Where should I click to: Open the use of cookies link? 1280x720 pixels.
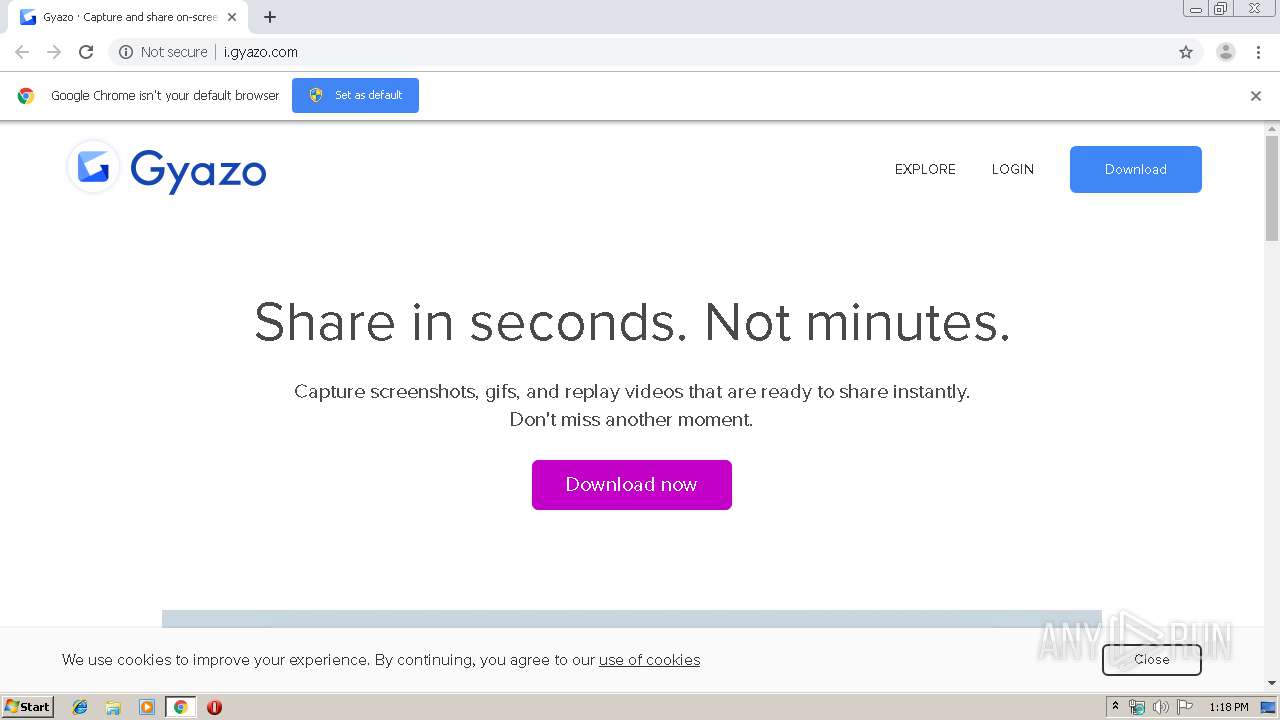649,660
